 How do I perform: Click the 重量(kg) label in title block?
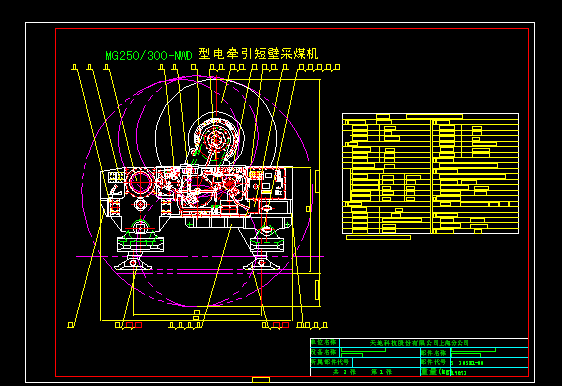click(436, 372)
